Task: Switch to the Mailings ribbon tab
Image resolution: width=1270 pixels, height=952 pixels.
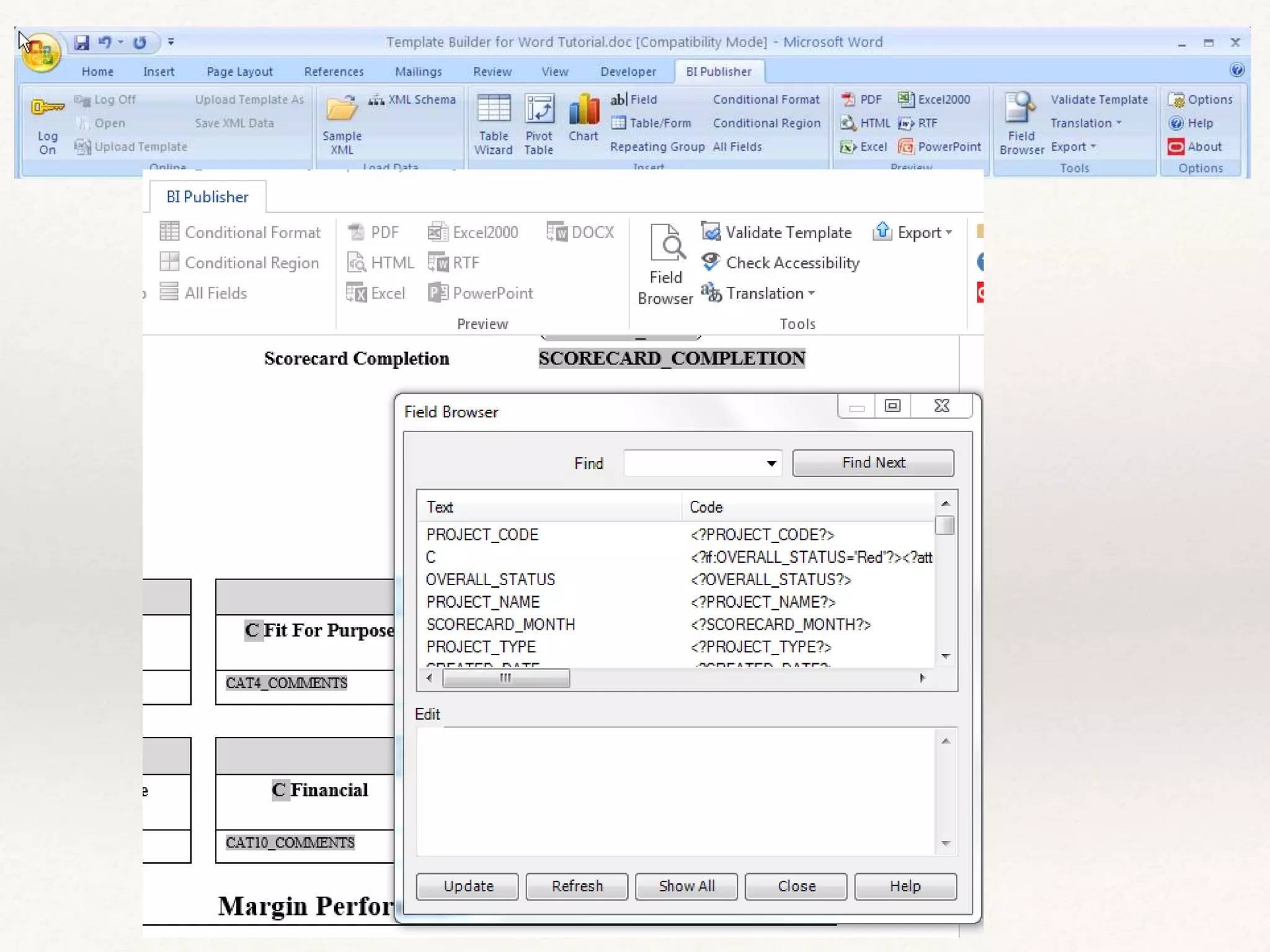Action: click(x=419, y=72)
